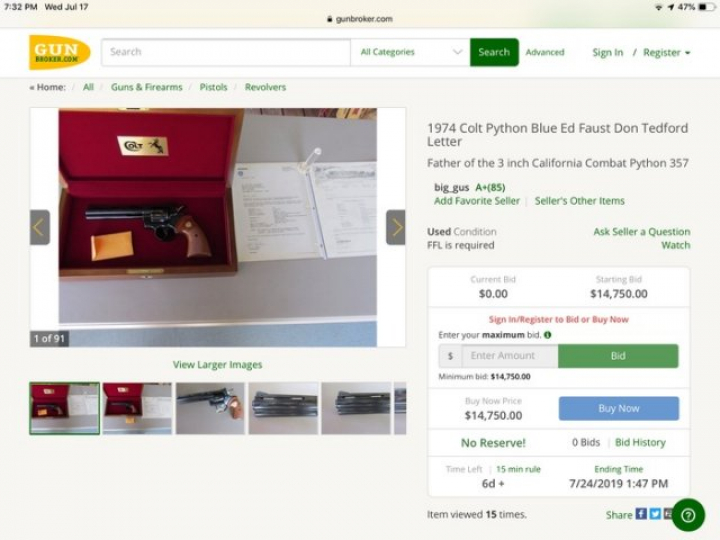Click the blue Buy Now button
Image resolution: width=720 pixels, height=540 pixels.
(x=618, y=408)
